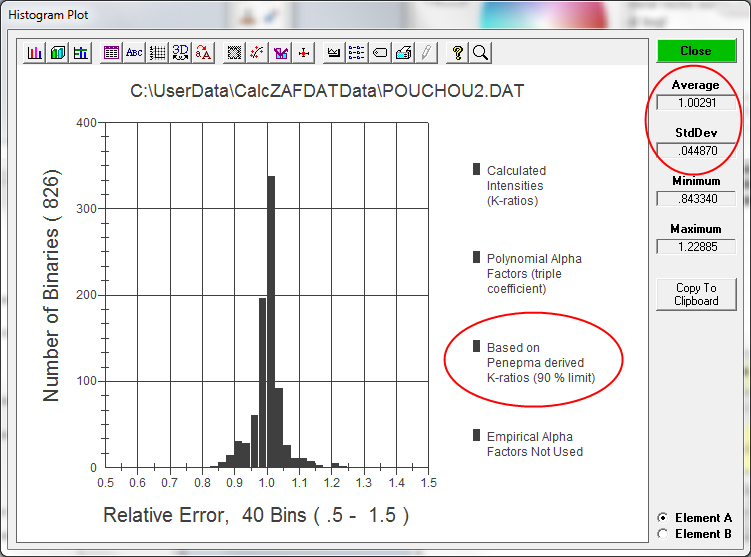
Task: Open the font settings aA icon
Action: 203,53
